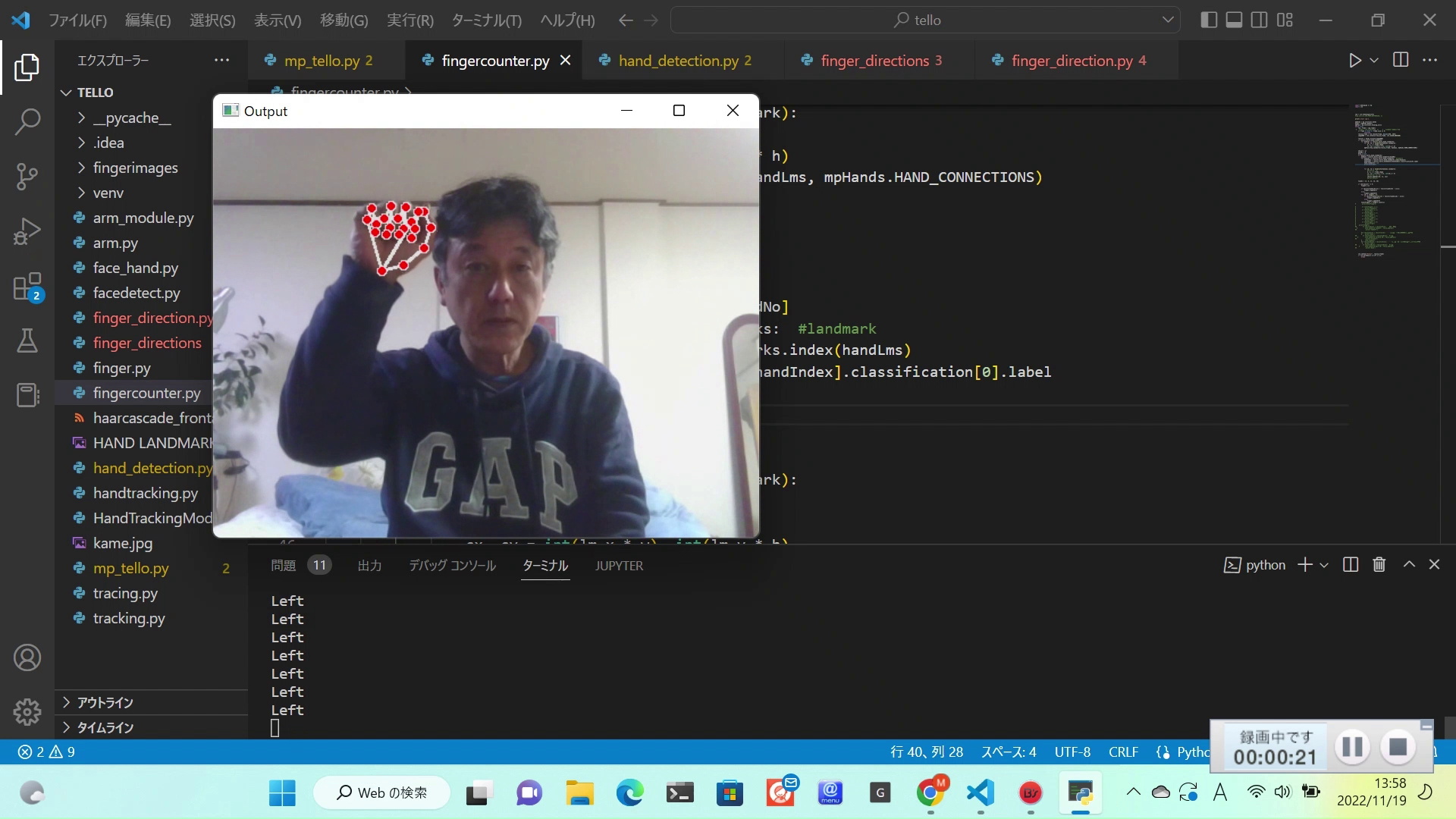
Task: Open the Manage gear settings icon
Action: (x=27, y=711)
